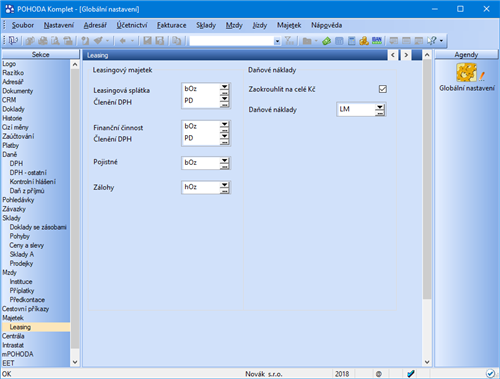Click the printer icon in toolbar

tap(43, 41)
